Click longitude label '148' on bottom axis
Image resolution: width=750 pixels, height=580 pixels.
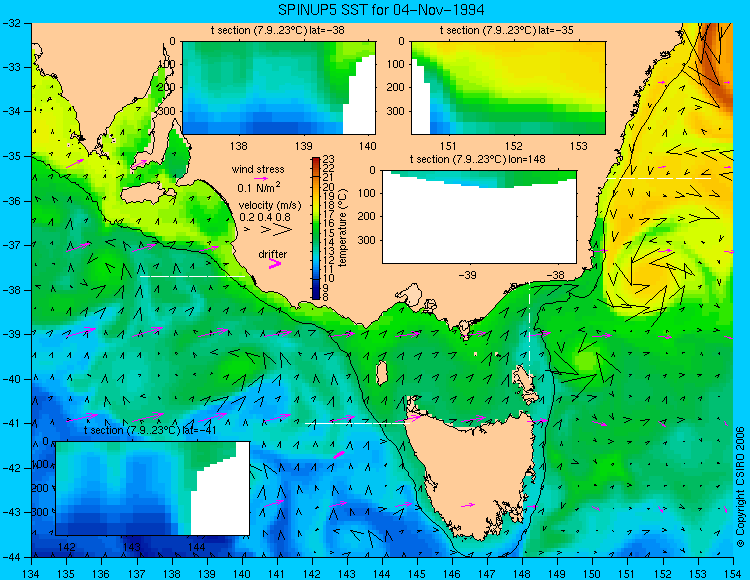tap(522, 574)
